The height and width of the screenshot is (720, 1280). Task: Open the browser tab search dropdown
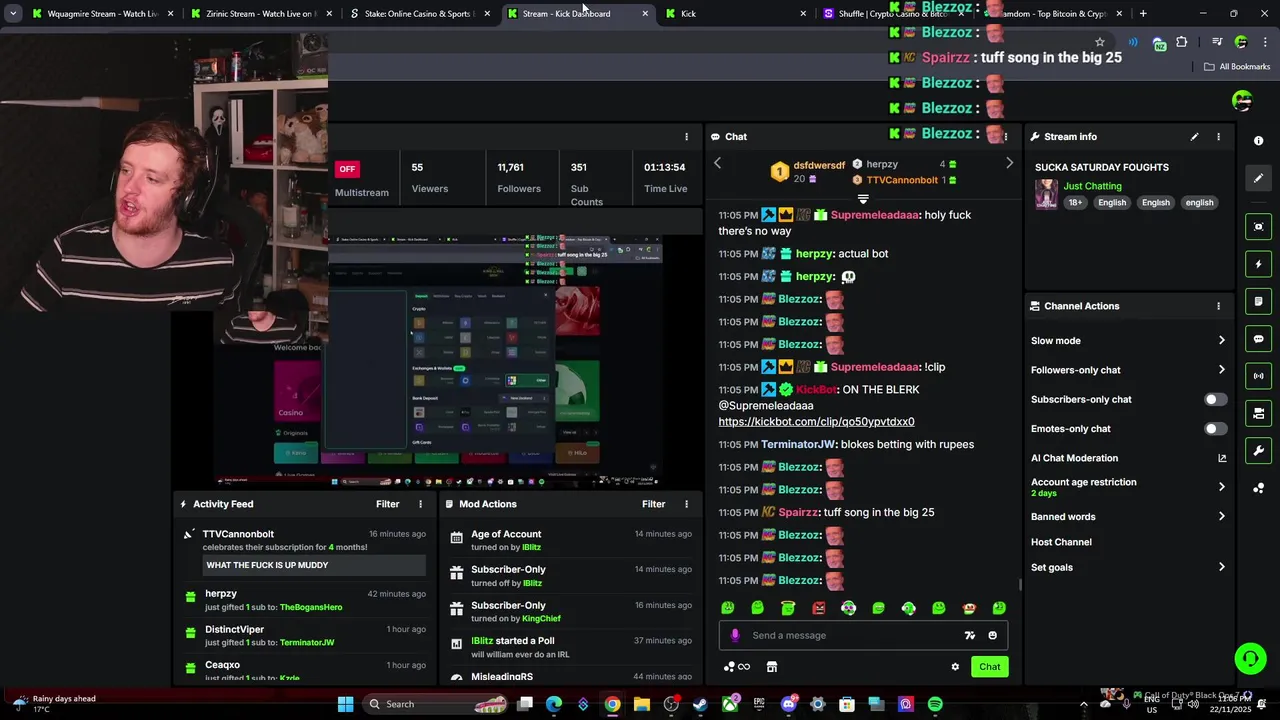click(13, 14)
